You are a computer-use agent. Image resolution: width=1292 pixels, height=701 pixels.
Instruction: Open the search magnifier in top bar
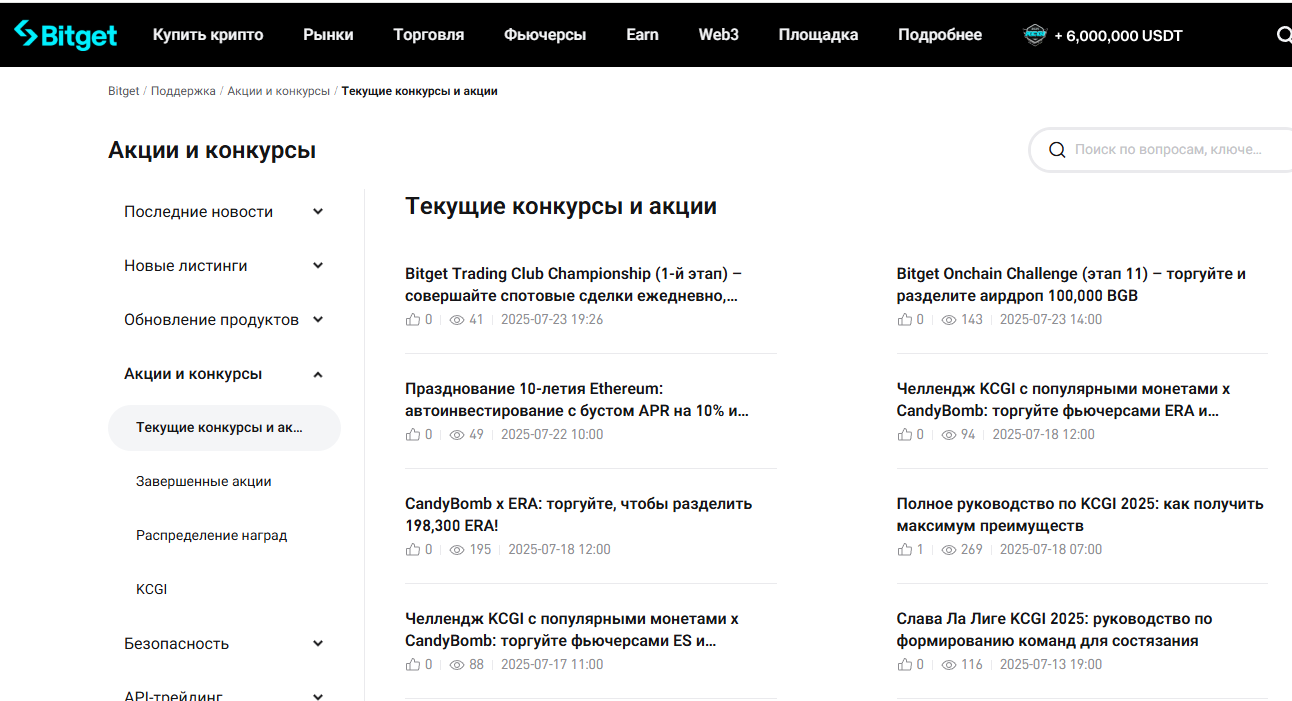point(1284,35)
